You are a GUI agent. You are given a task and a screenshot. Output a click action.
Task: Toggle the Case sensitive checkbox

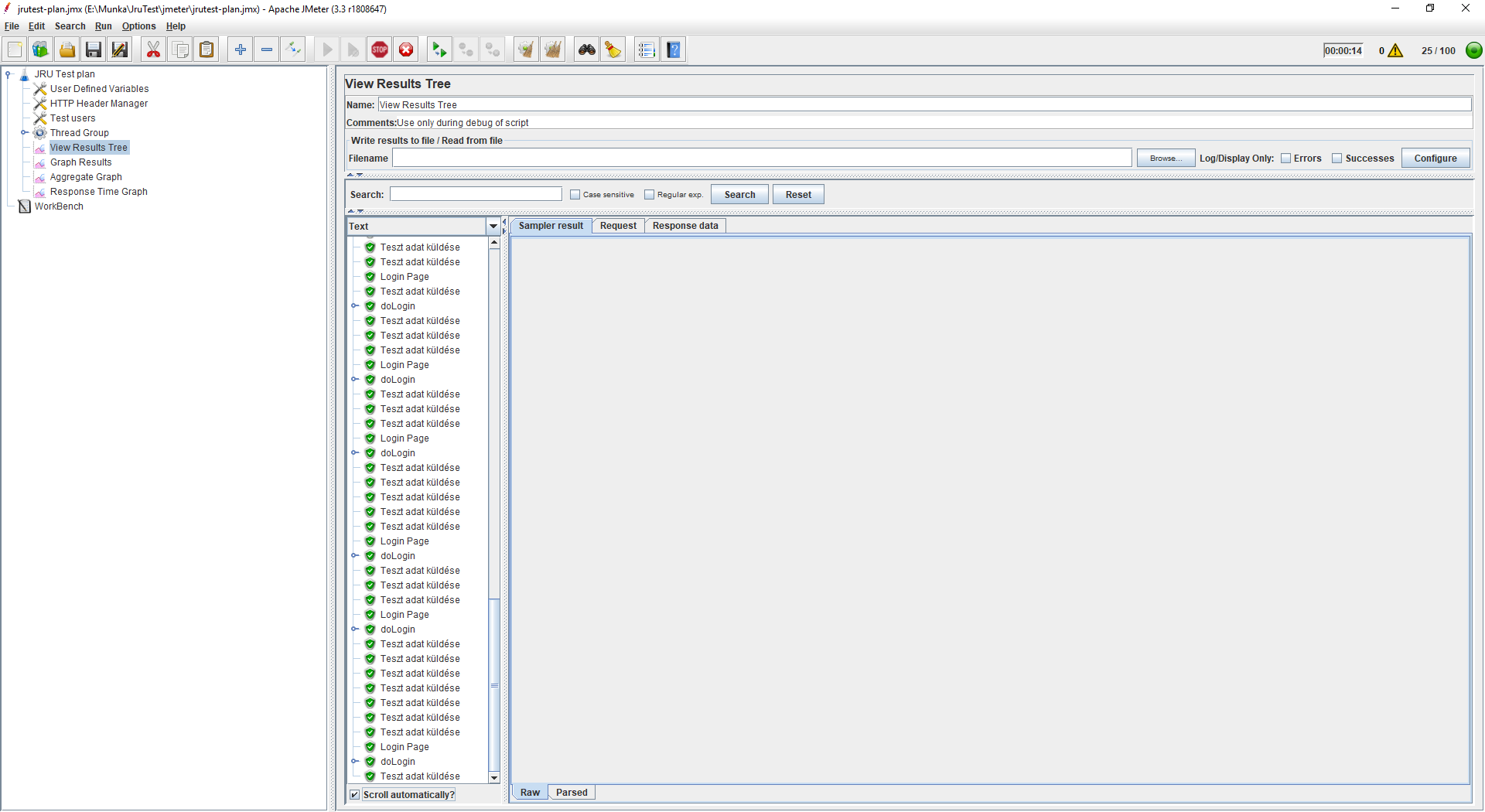click(575, 195)
